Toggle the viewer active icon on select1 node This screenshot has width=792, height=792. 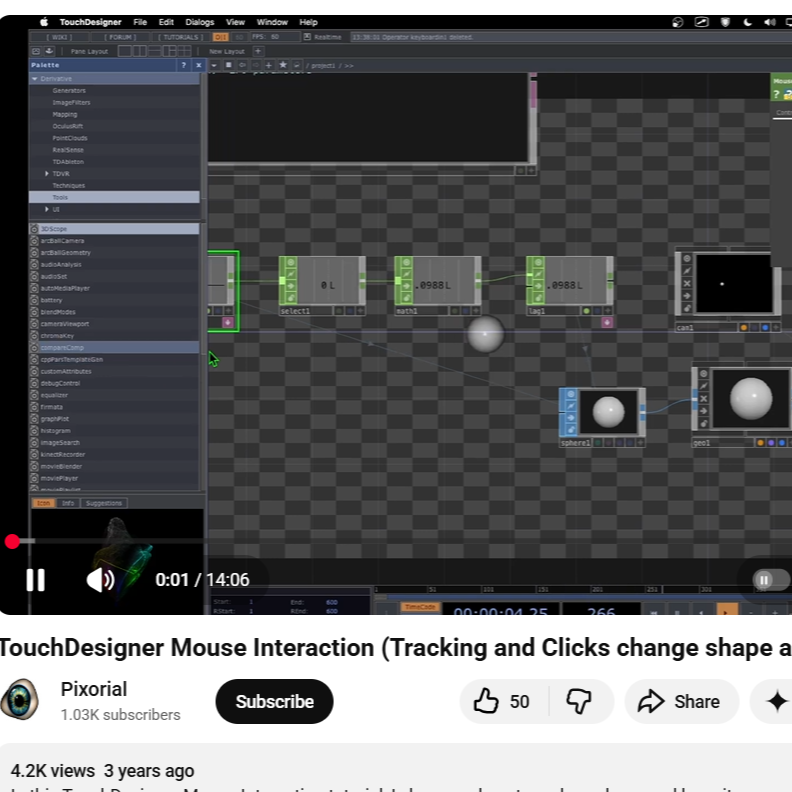point(291,262)
